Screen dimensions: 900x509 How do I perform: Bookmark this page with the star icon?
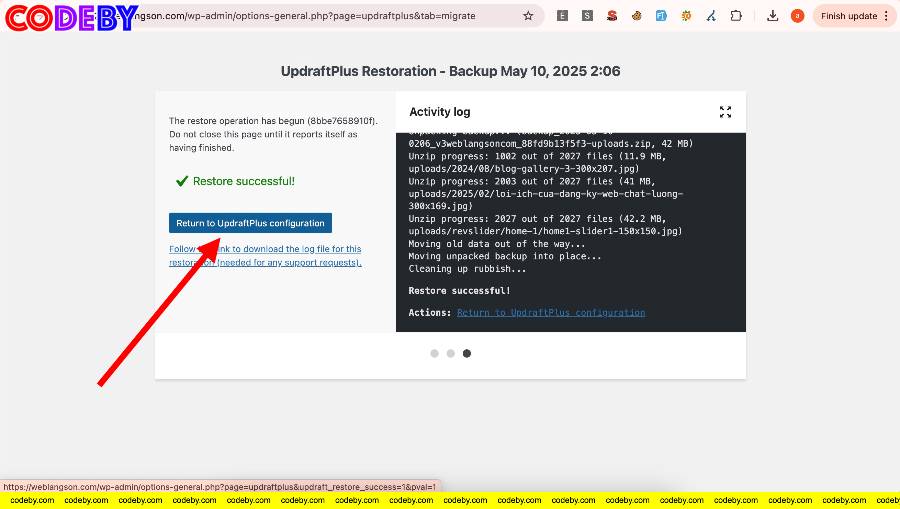pos(528,16)
